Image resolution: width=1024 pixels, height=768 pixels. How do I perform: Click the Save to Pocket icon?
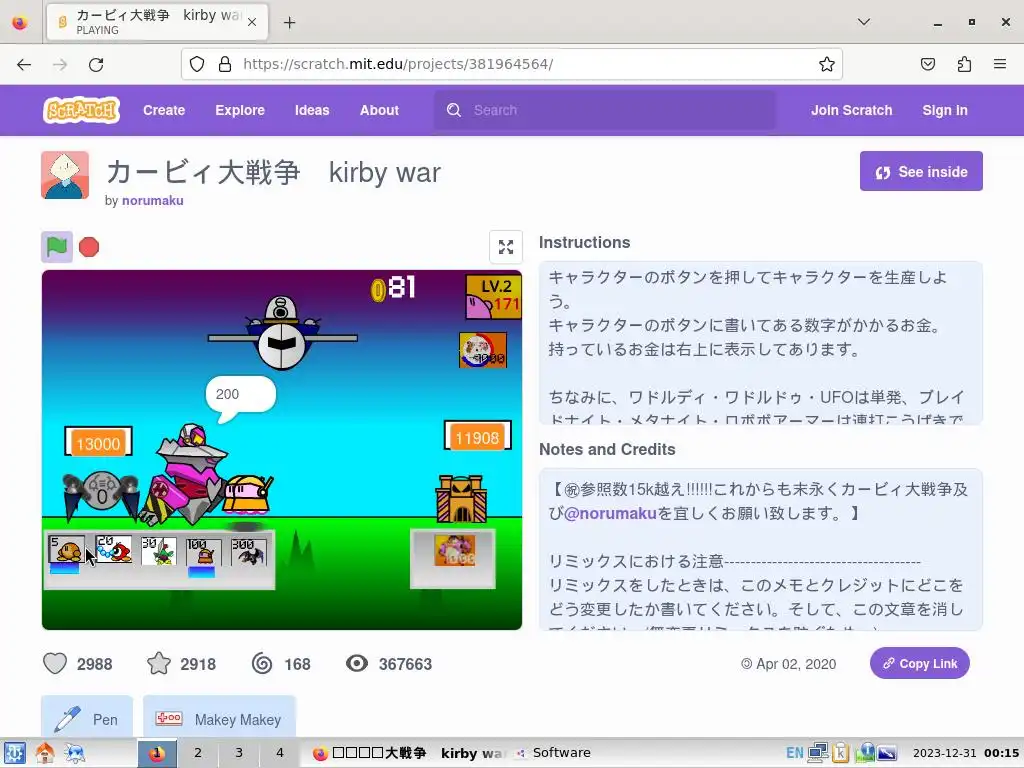927,64
